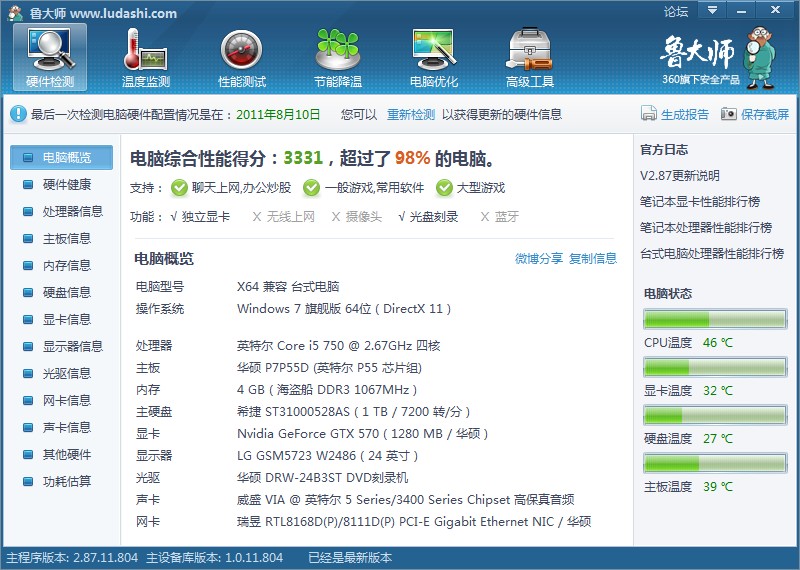This screenshot has width=800, height=570.
Task: Click the 98% percentage text
Action: (x=412, y=158)
